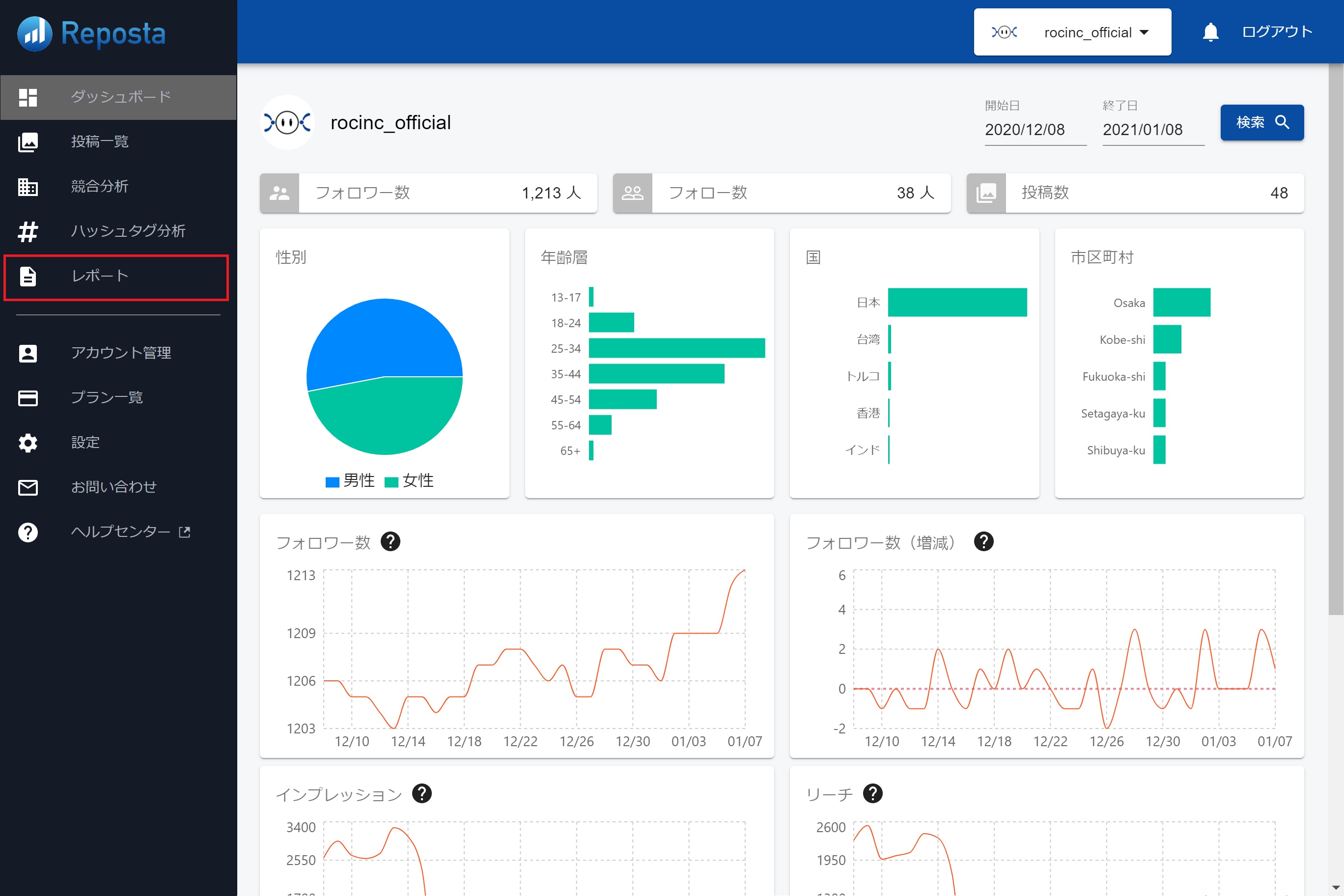
Task: Expand the rocinc_official account dropdown arrow
Action: pyautogui.click(x=1144, y=32)
